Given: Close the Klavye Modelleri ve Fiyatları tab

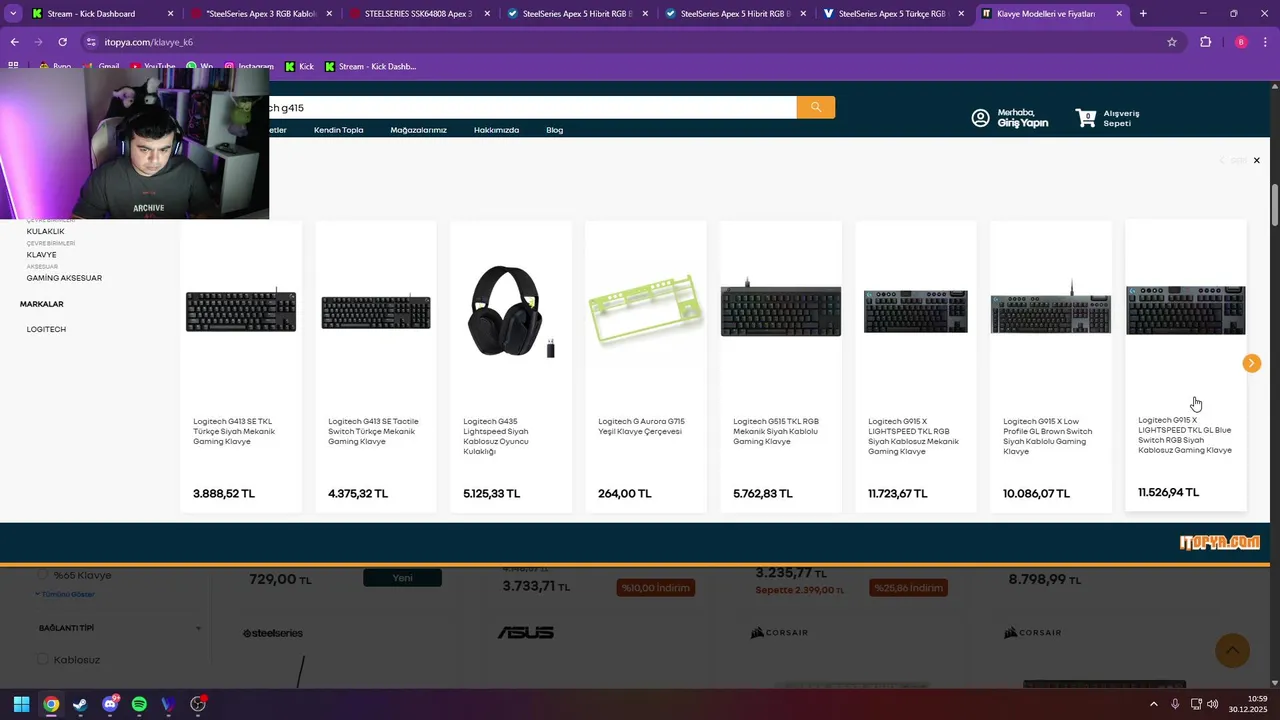Looking at the screenshot, I should tap(1119, 14).
